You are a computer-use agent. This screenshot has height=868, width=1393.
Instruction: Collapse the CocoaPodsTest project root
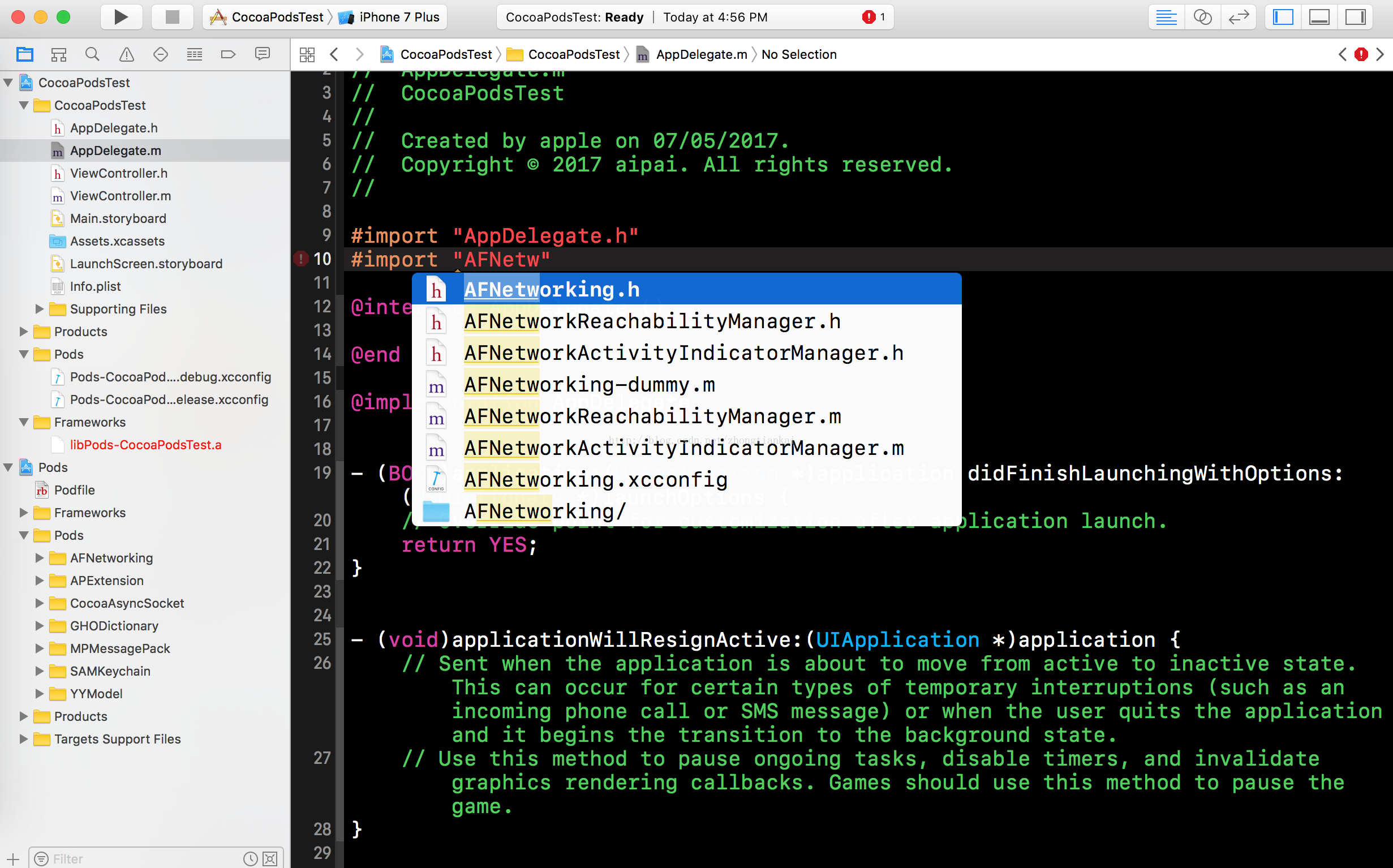[x=8, y=83]
